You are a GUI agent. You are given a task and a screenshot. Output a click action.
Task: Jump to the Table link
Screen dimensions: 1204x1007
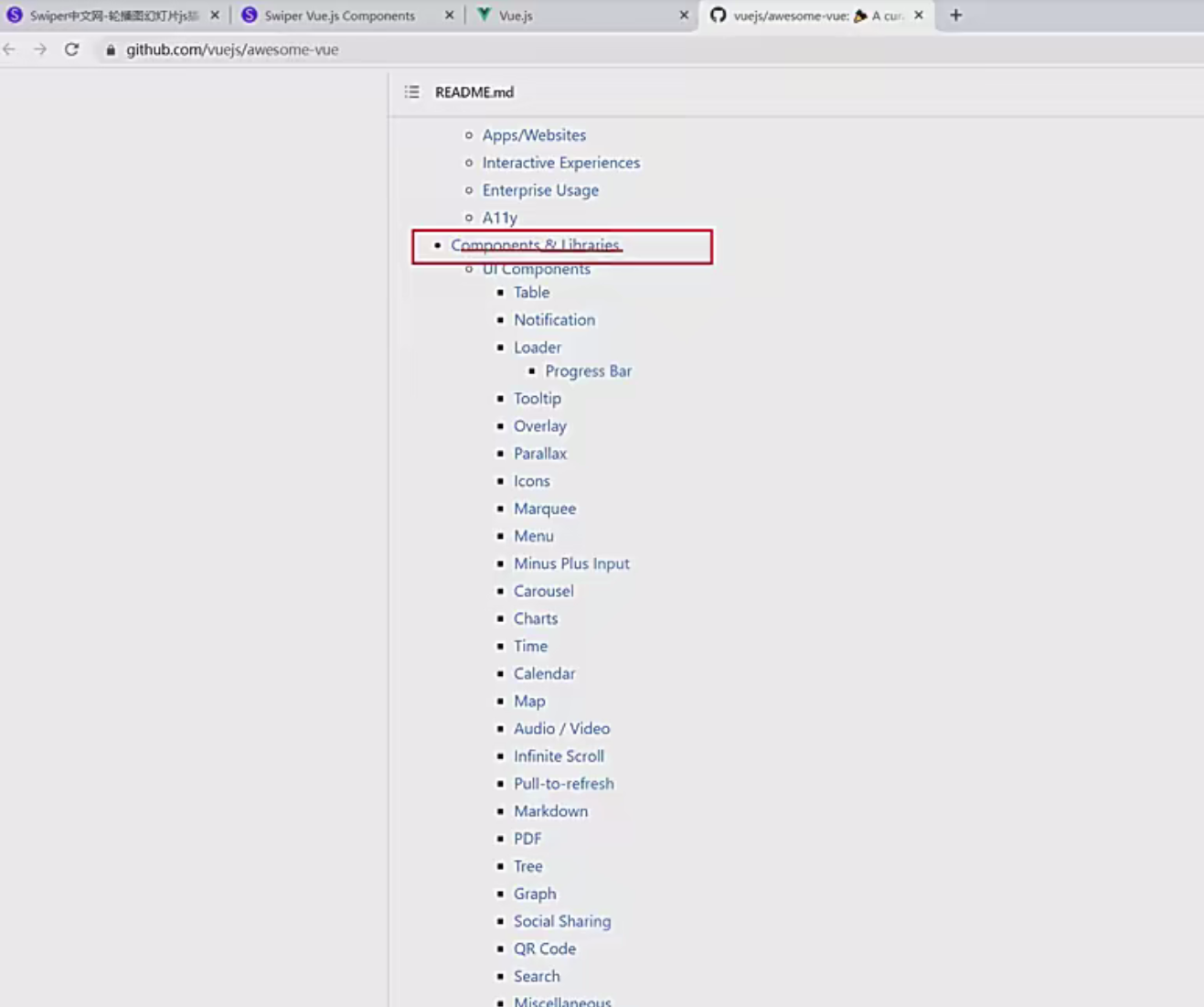tap(531, 292)
